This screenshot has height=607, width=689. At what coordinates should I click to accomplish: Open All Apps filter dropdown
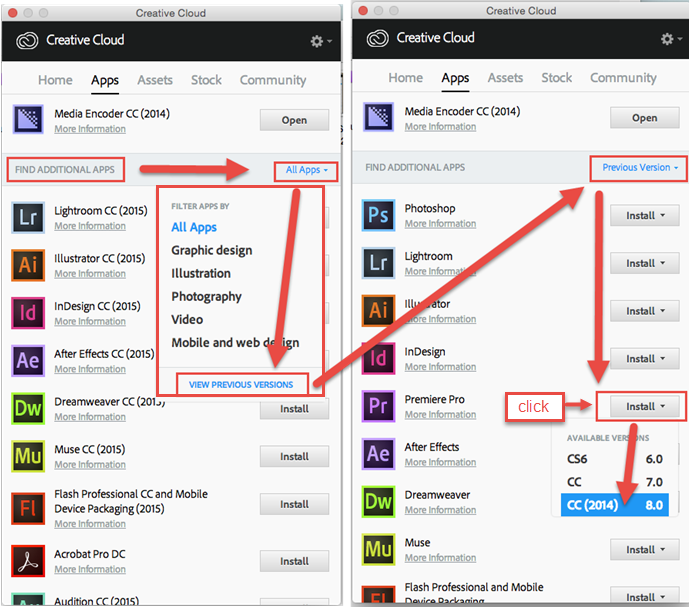(306, 170)
